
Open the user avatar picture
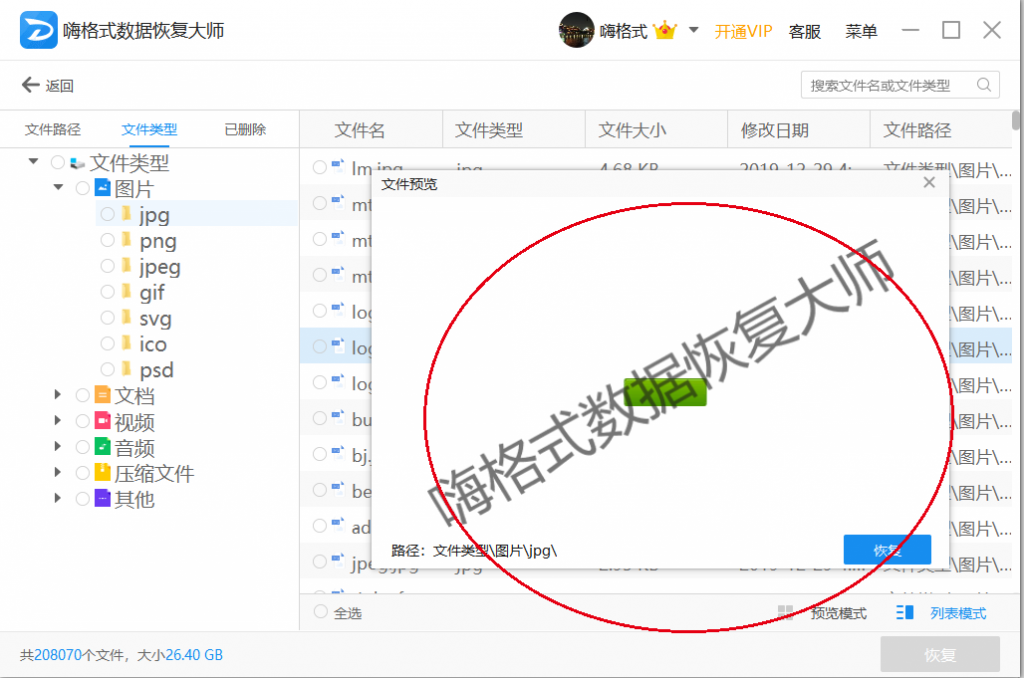point(576,30)
